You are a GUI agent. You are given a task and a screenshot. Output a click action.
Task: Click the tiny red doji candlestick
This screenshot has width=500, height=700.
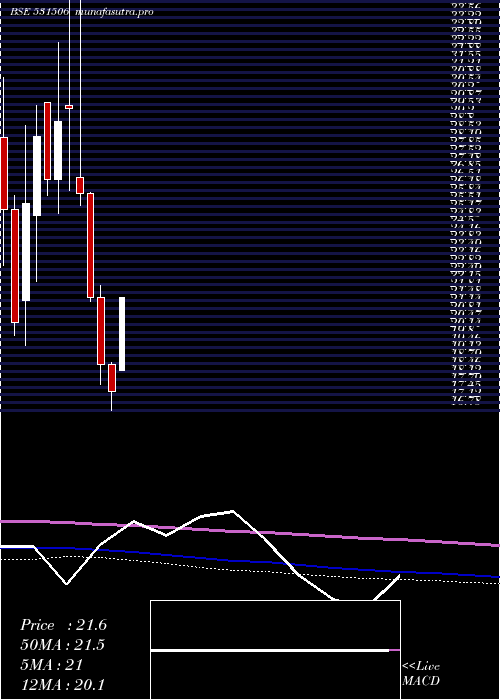(69, 107)
